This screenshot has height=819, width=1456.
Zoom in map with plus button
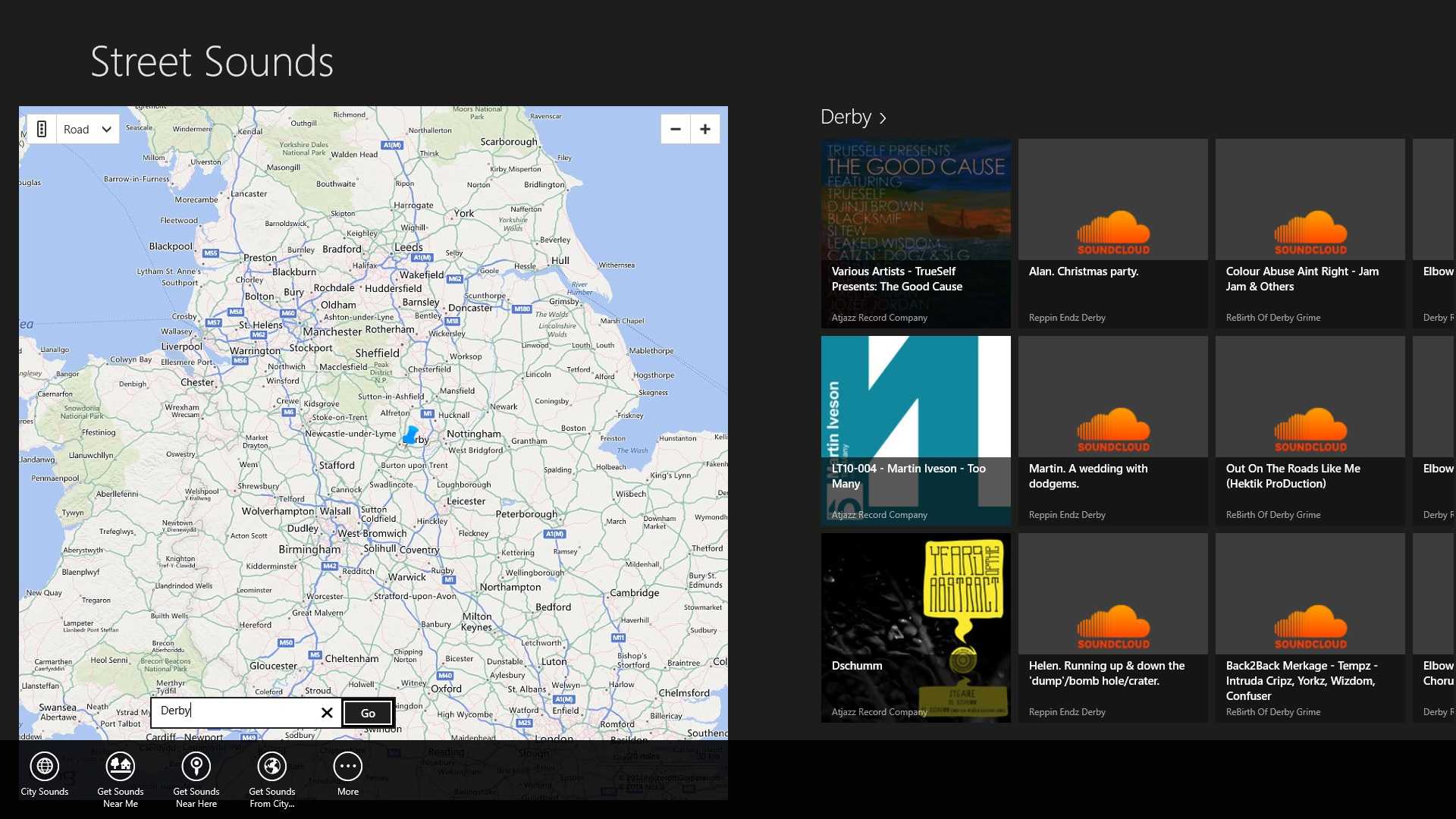pos(705,129)
